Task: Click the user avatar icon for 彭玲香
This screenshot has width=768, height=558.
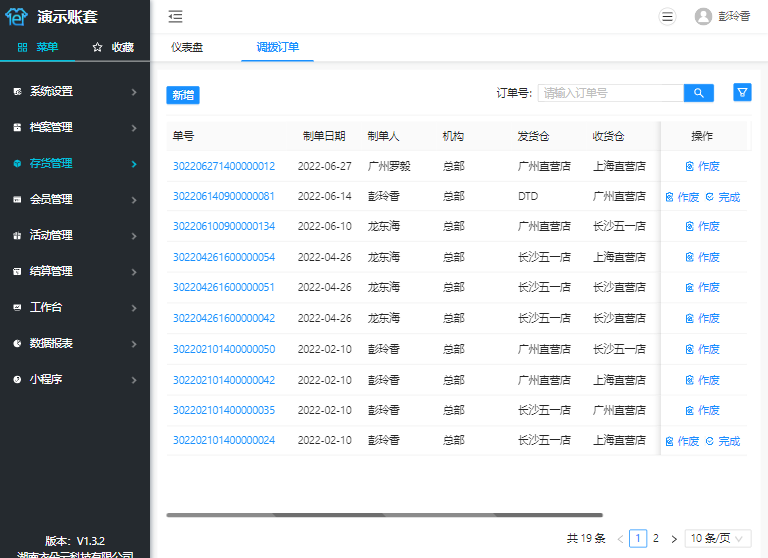Action: pos(703,17)
